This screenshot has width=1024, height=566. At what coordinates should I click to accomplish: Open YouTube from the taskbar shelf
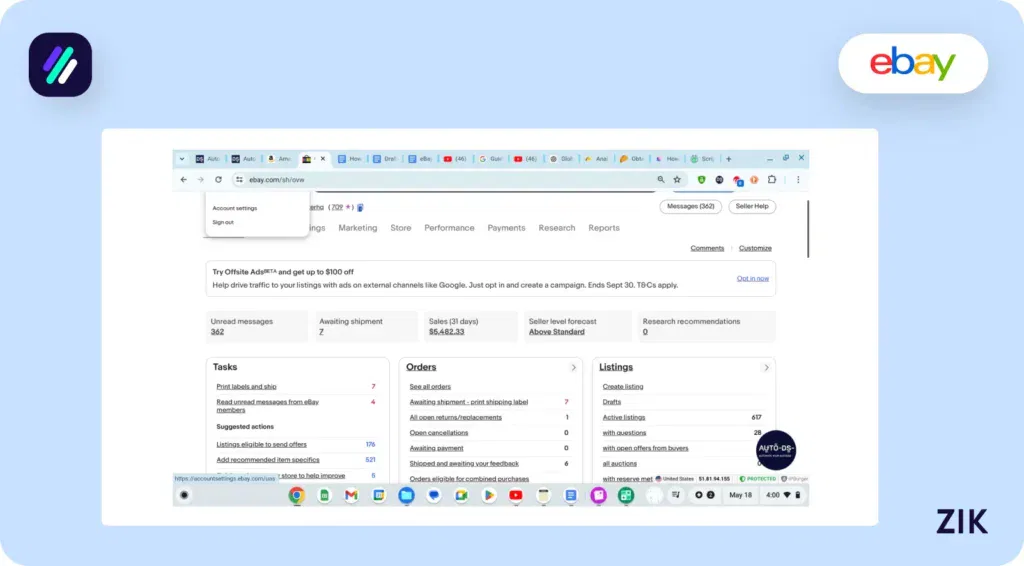pos(515,495)
